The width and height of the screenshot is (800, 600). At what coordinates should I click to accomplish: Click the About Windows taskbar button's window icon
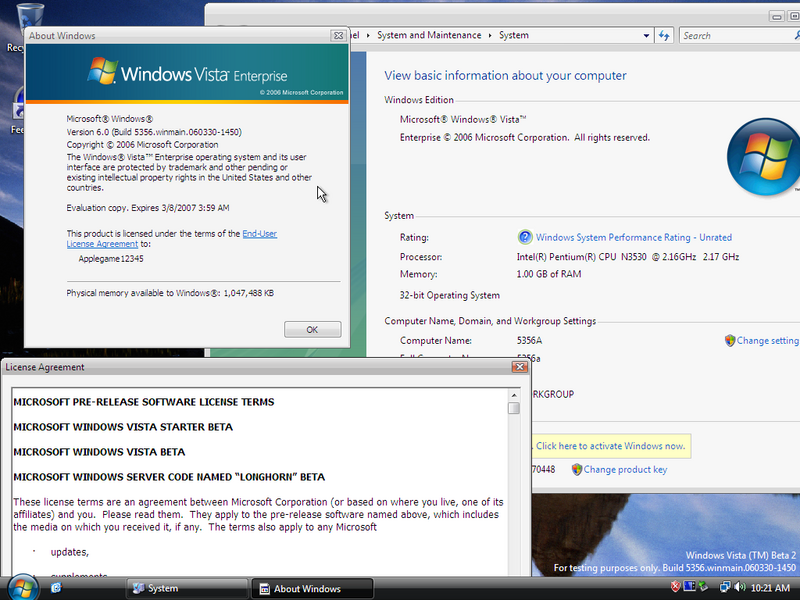point(264,589)
